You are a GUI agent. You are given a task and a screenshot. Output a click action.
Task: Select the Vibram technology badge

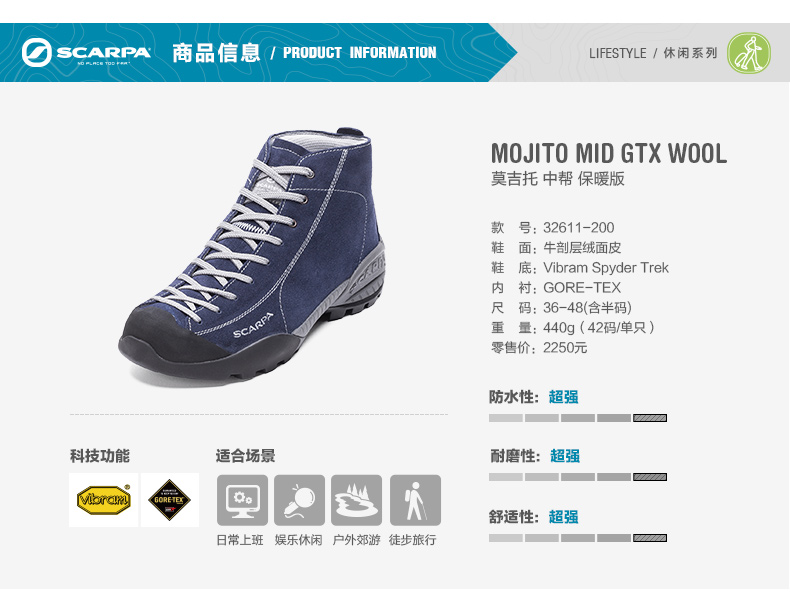pyautogui.click(x=103, y=500)
